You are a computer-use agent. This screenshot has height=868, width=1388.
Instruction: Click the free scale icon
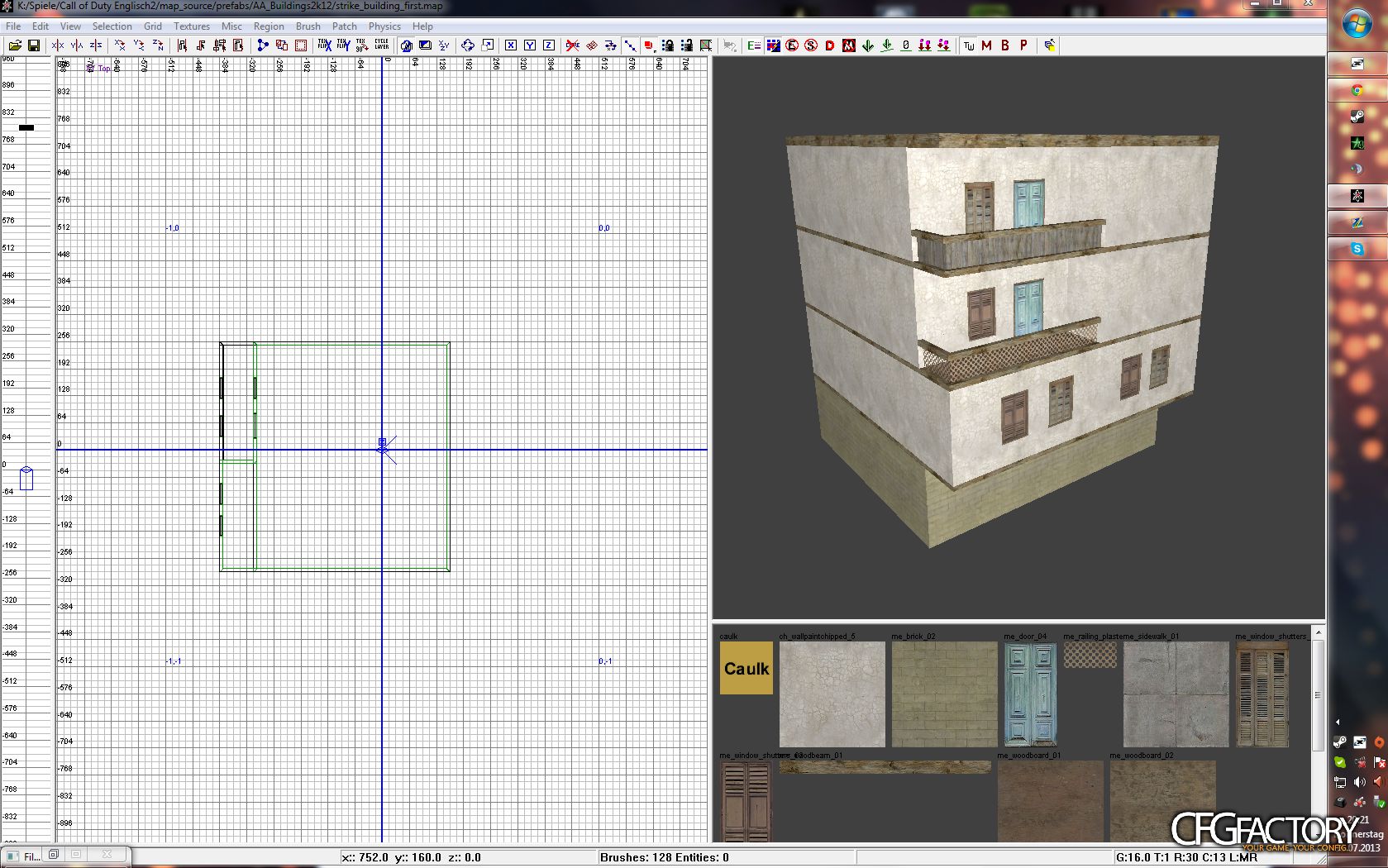tap(487, 45)
